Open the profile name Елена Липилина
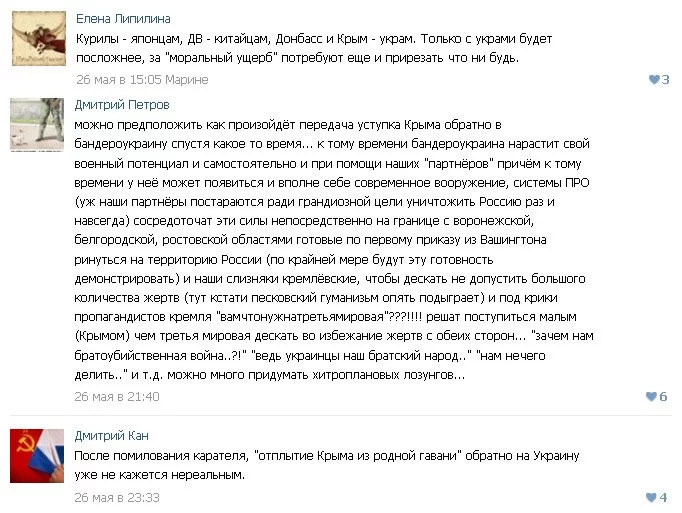This screenshot has width=682, height=513. 123,18
